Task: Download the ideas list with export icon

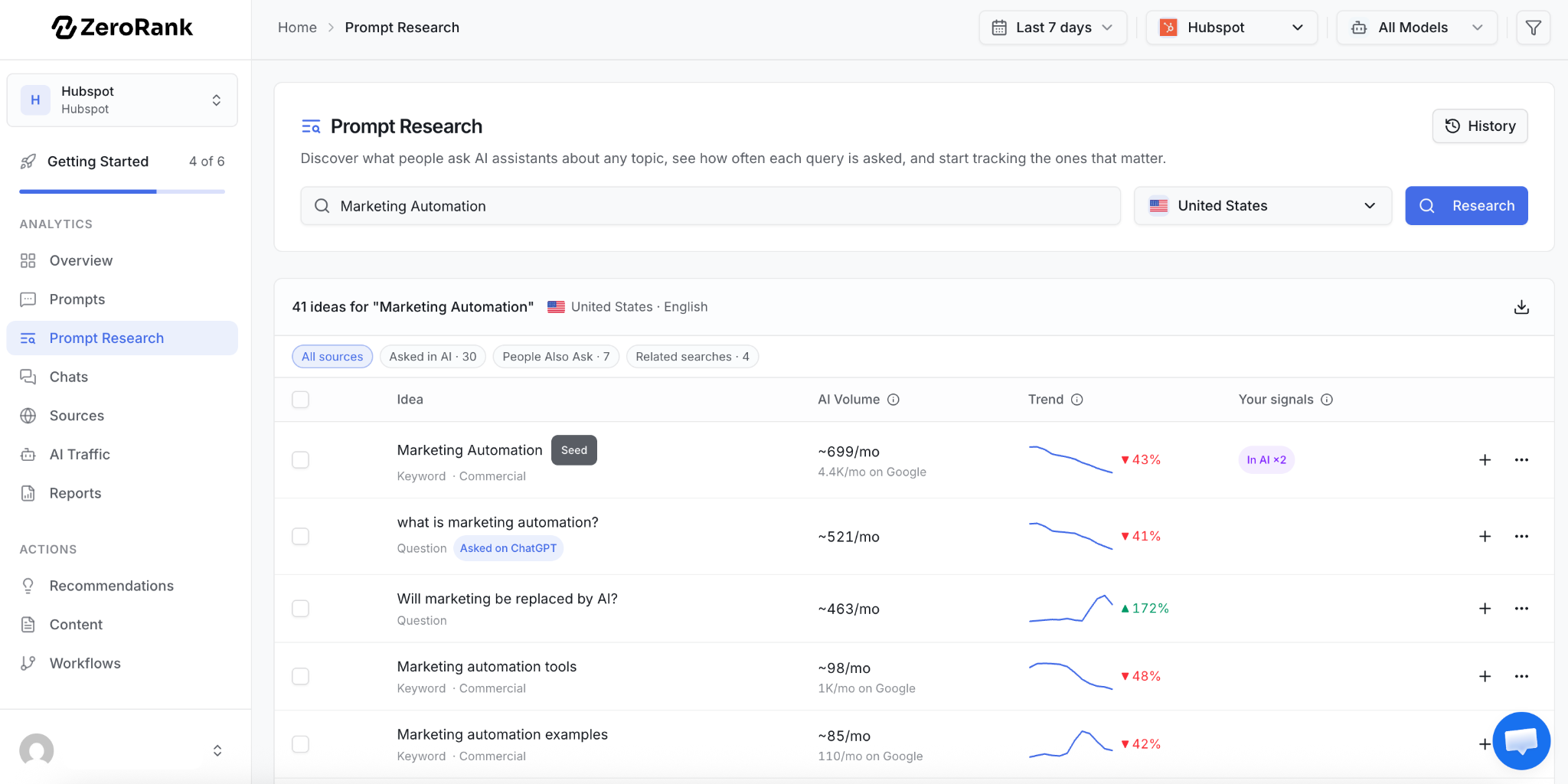Action: pos(1521,307)
